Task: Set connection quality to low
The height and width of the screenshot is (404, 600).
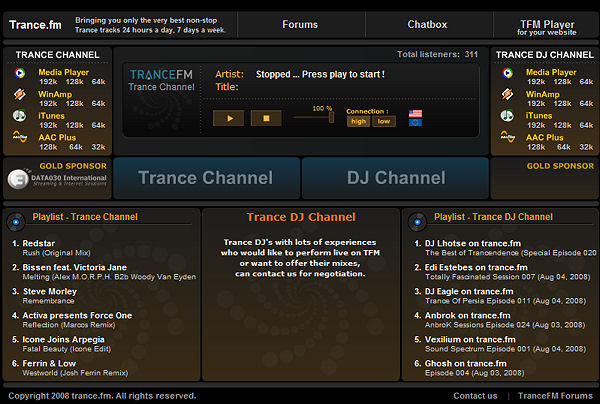Action: pyautogui.click(x=384, y=121)
